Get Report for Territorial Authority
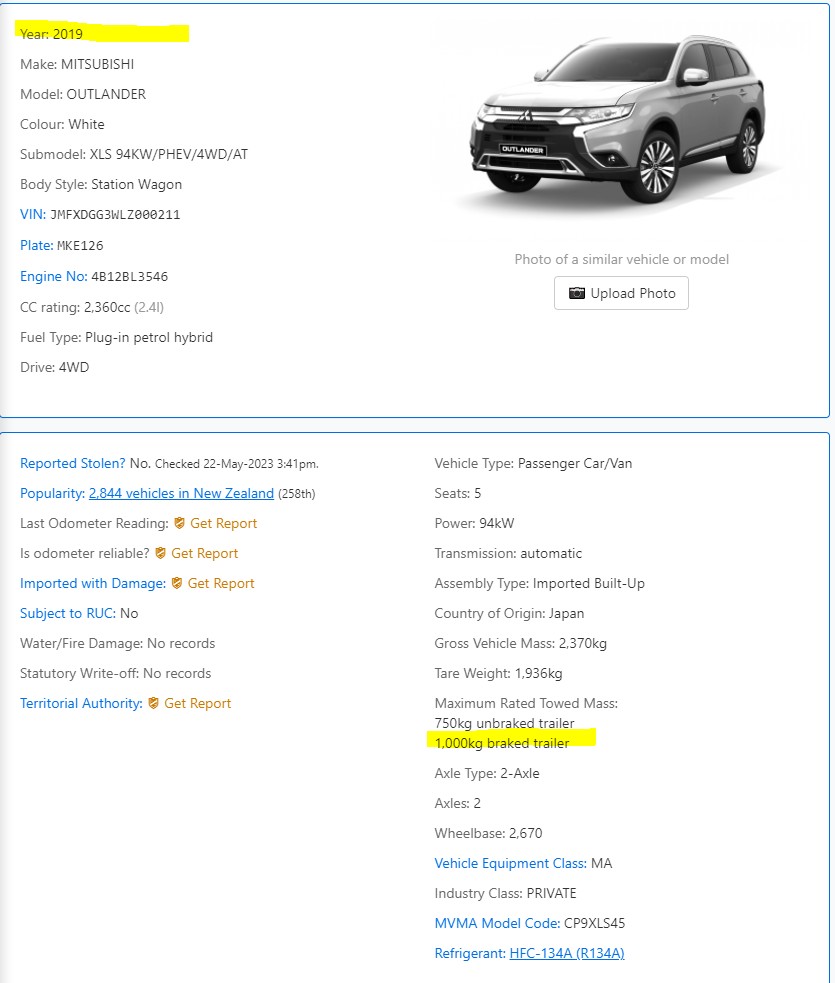The height and width of the screenshot is (983, 835). (x=197, y=703)
